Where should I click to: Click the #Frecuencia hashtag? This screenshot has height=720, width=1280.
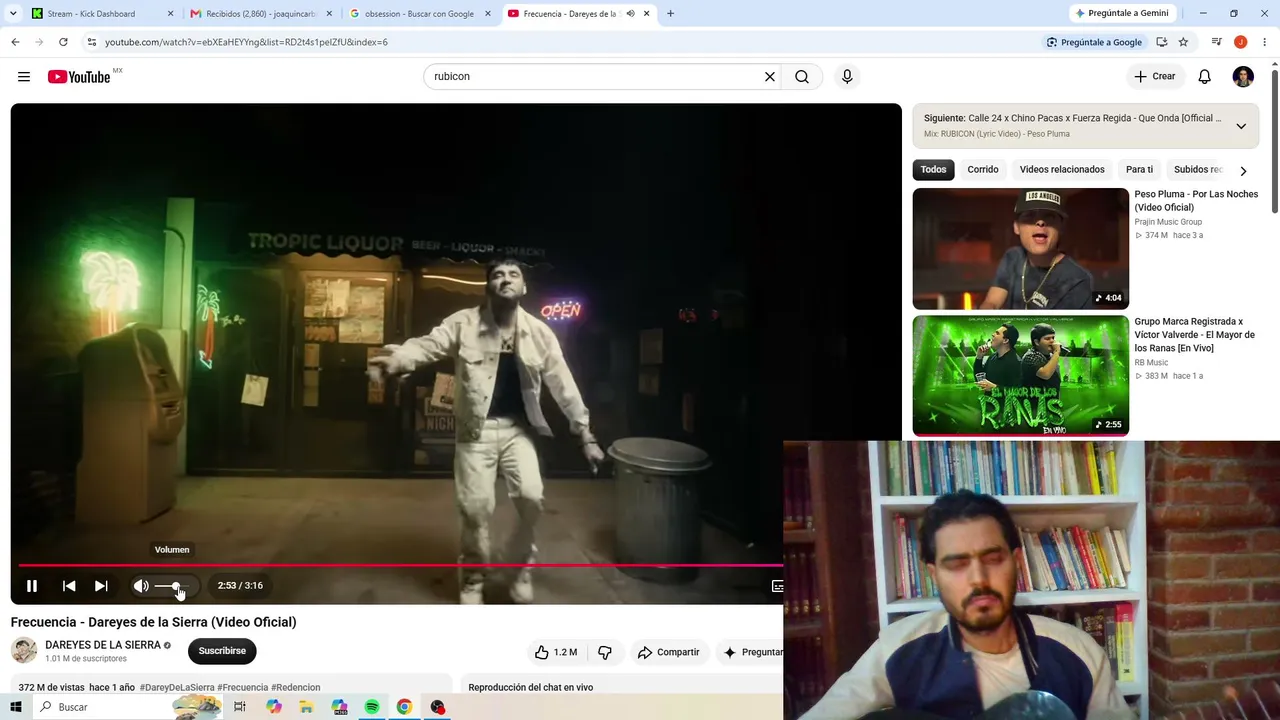point(243,688)
